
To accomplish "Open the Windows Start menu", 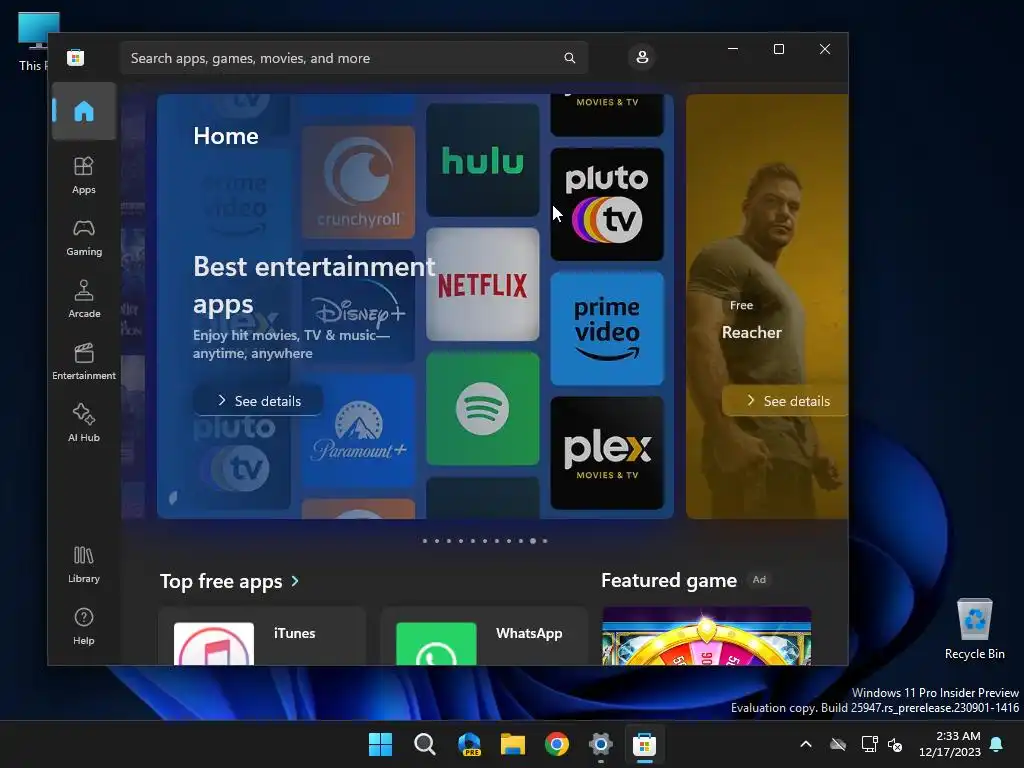I will tap(381, 744).
